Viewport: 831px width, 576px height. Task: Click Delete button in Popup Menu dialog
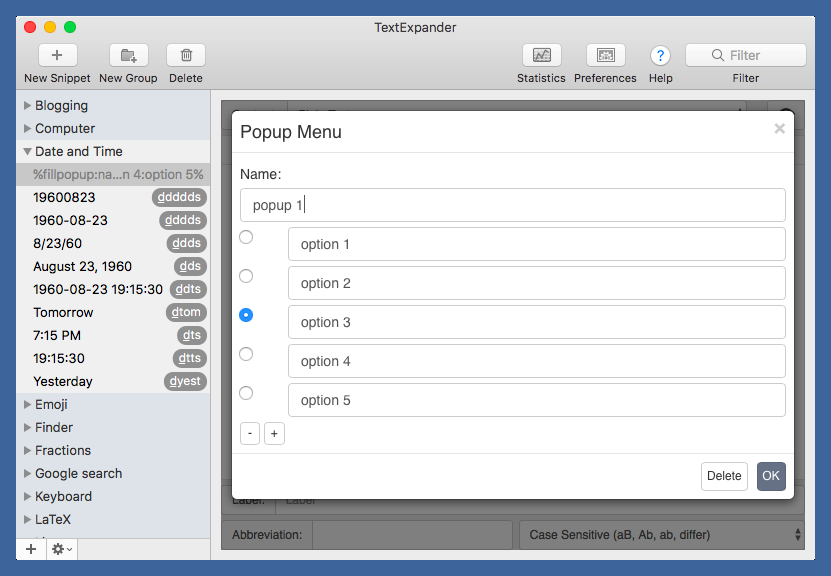pyautogui.click(x=724, y=477)
